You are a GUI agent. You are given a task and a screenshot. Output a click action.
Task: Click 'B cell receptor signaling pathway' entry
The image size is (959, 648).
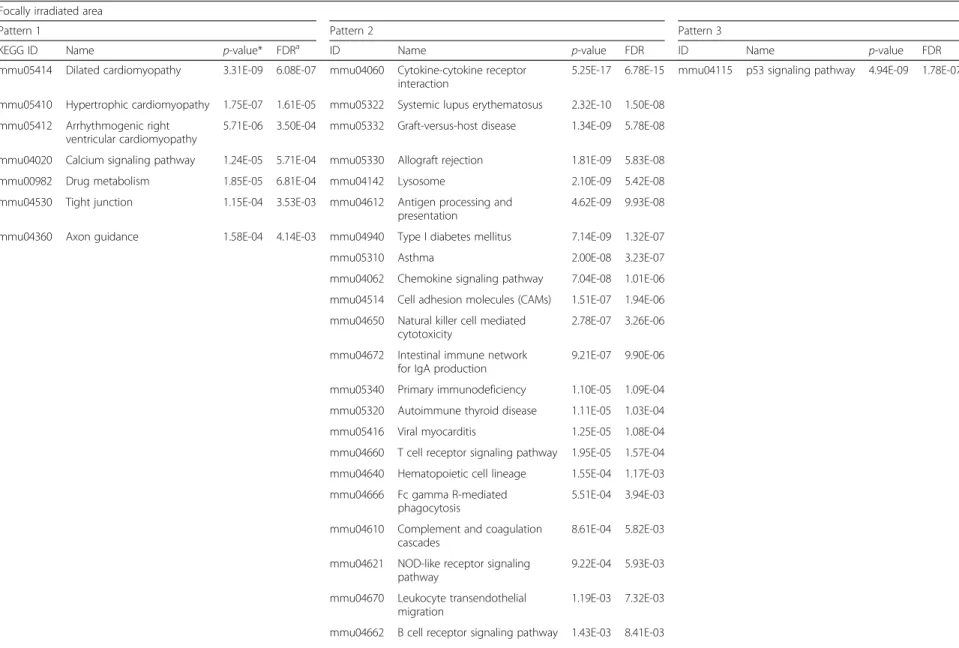(x=478, y=633)
